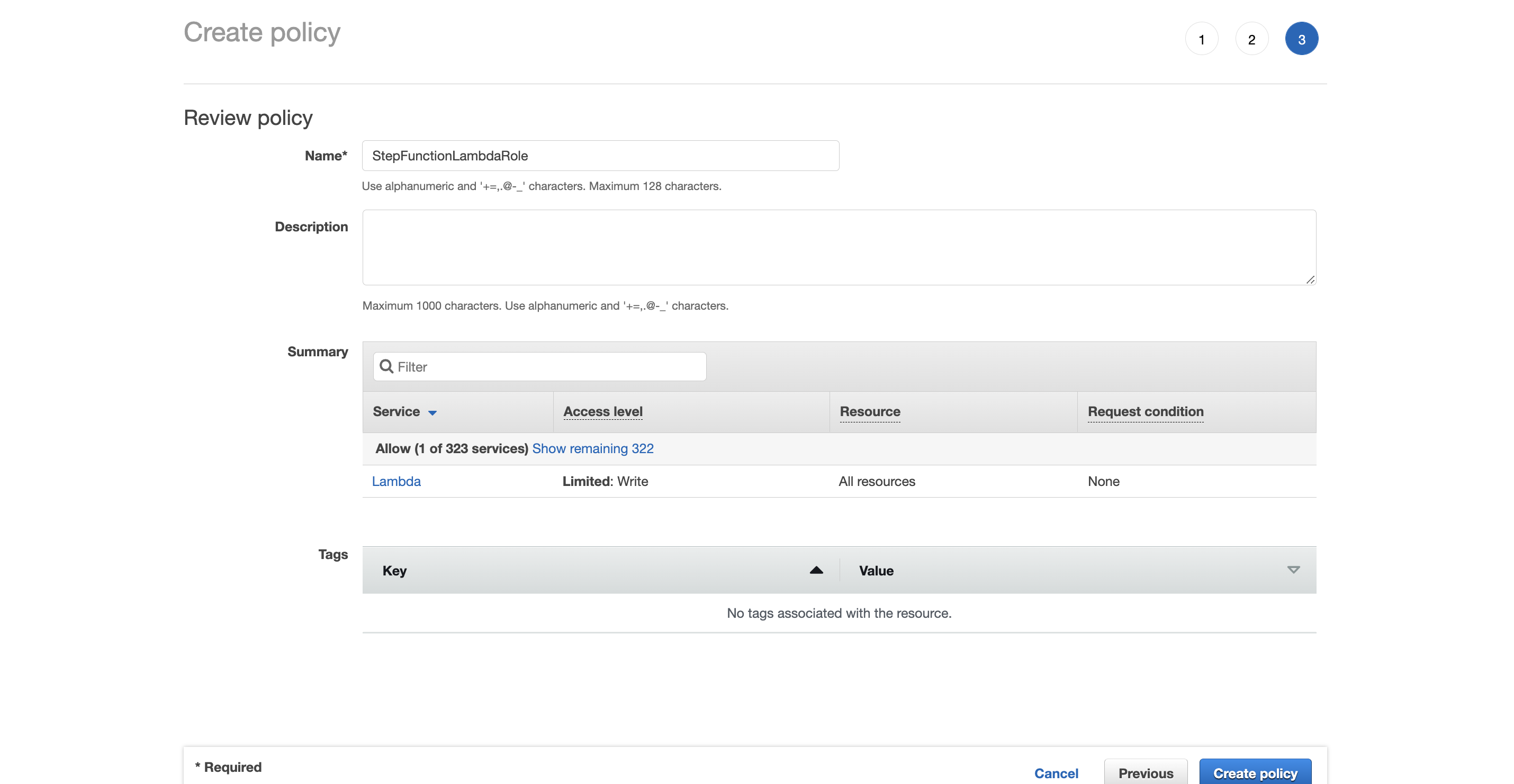
Task: Click the ascending sort triangle in Key column
Action: (816, 570)
